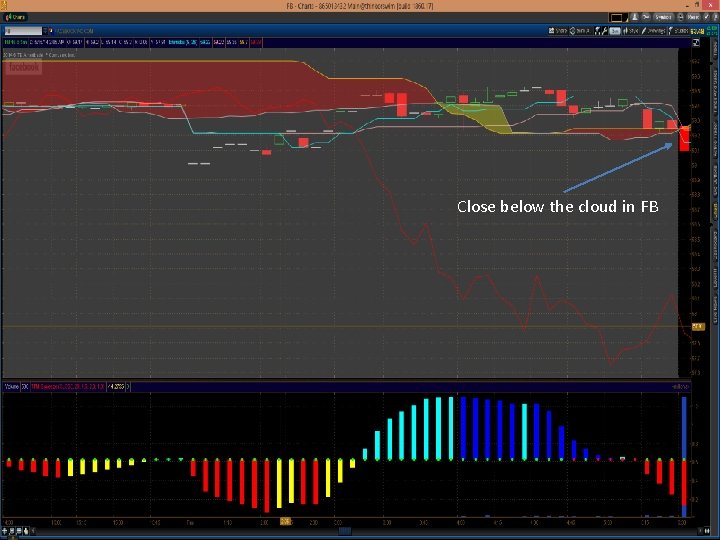
Task: Click the Symbol button in the top bar
Action: click(664, 17)
